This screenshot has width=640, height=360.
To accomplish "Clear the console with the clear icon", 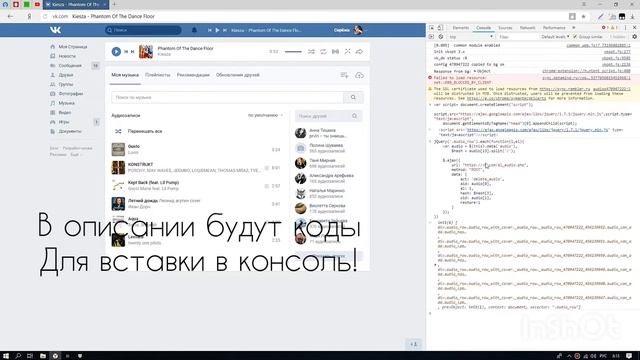I will tap(441, 37).
